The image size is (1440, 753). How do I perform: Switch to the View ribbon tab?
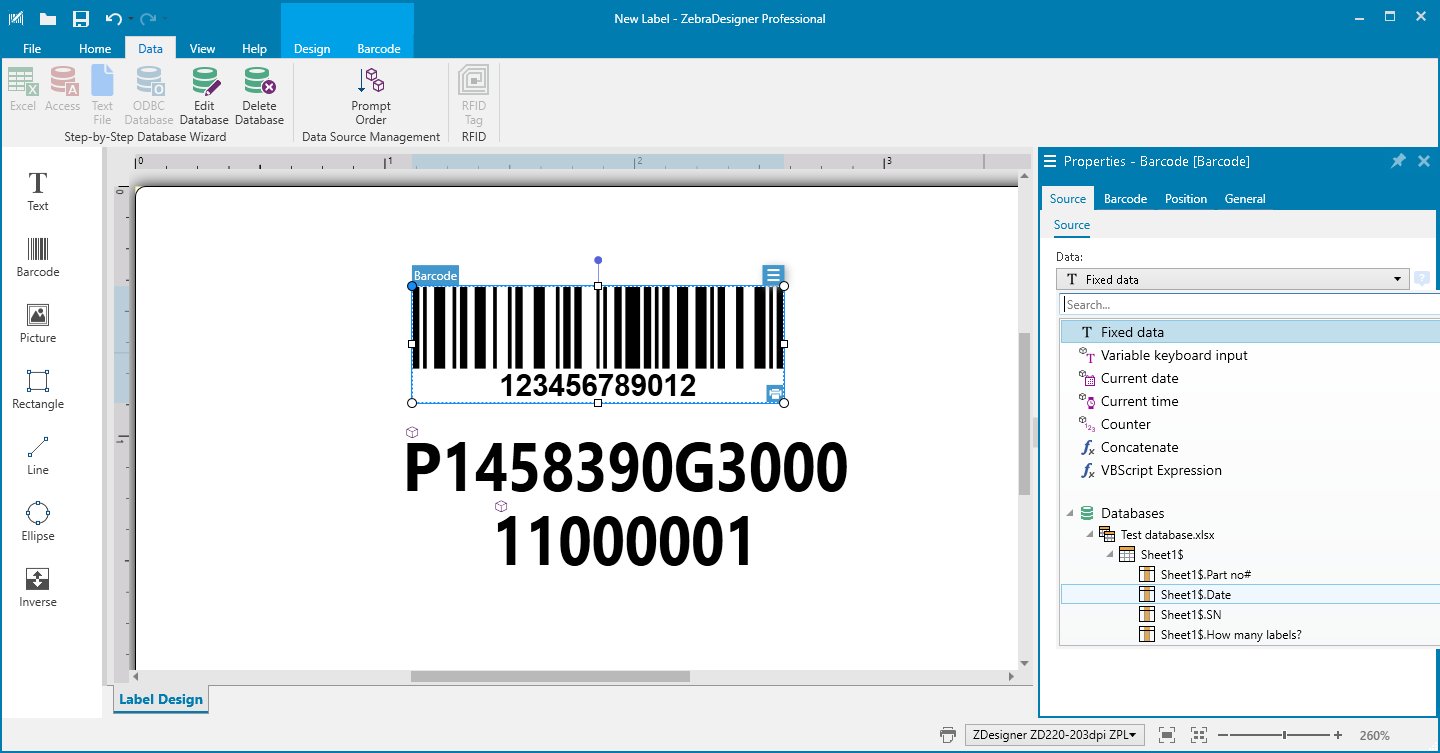click(x=203, y=48)
